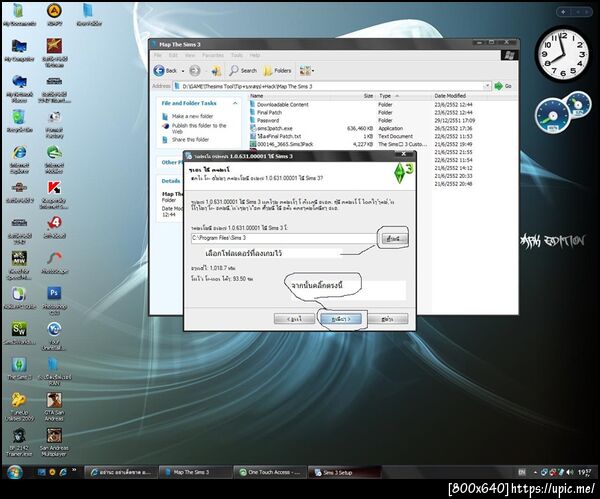Toggle the Folders pane button
Screen dimensions: 600x499
click(x=277, y=70)
